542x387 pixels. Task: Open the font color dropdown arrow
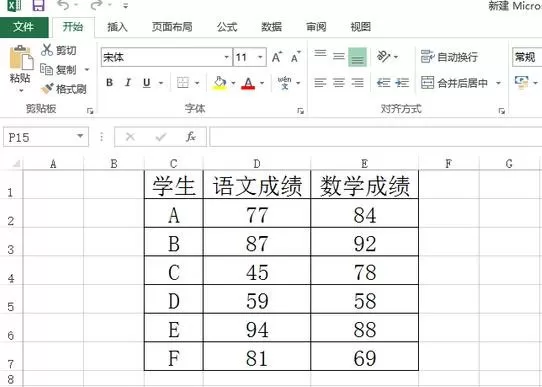pos(262,83)
